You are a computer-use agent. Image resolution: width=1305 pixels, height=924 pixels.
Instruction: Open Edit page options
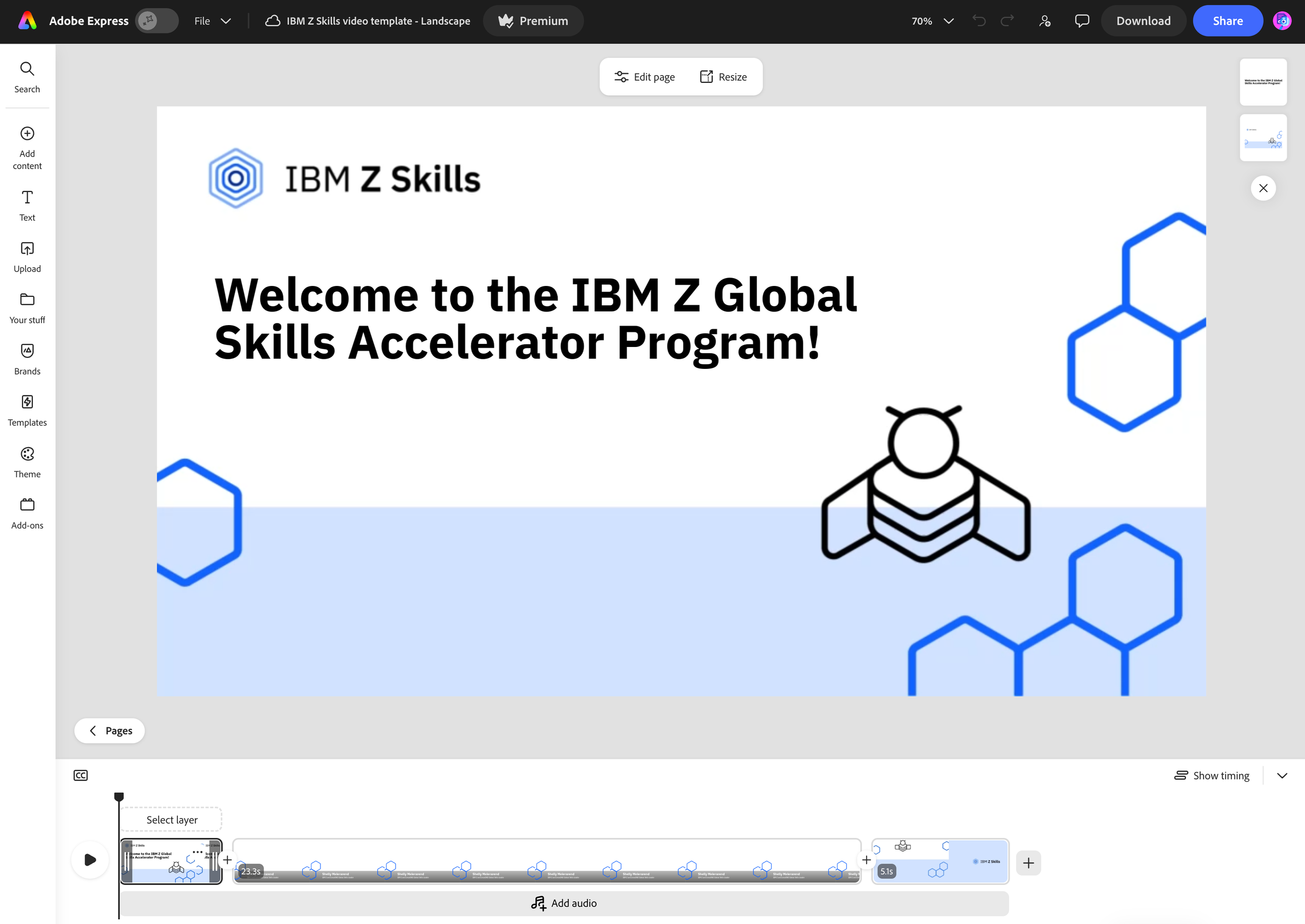point(644,77)
